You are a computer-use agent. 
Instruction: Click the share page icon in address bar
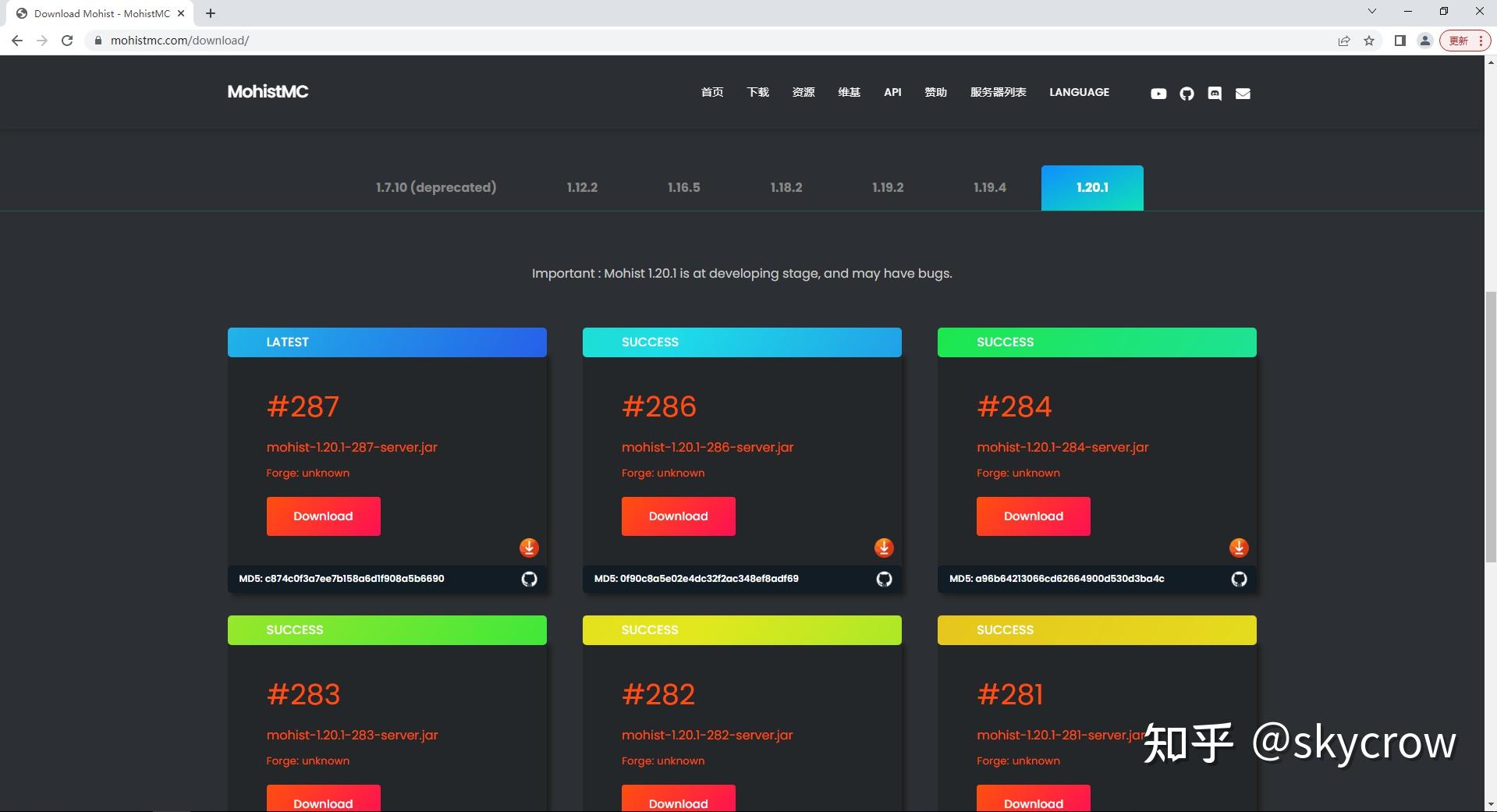pyautogui.click(x=1343, y=41)
